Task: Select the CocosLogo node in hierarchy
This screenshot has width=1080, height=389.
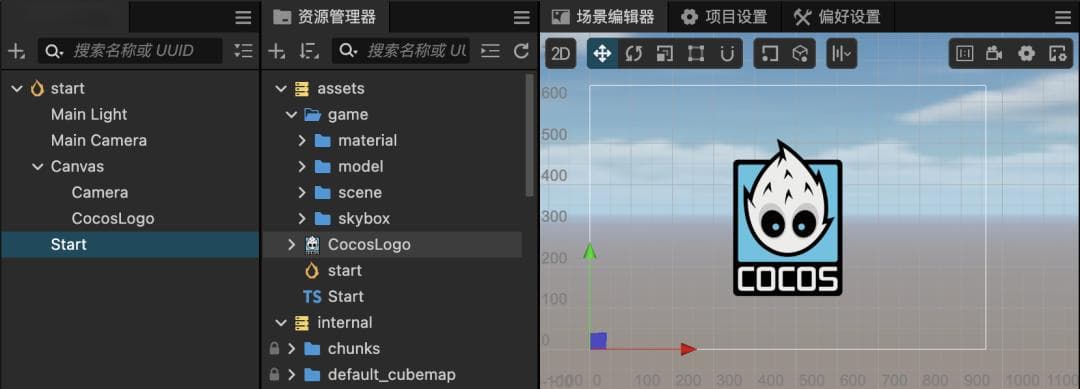Action: pyautogui.click(x=113, y=219)
